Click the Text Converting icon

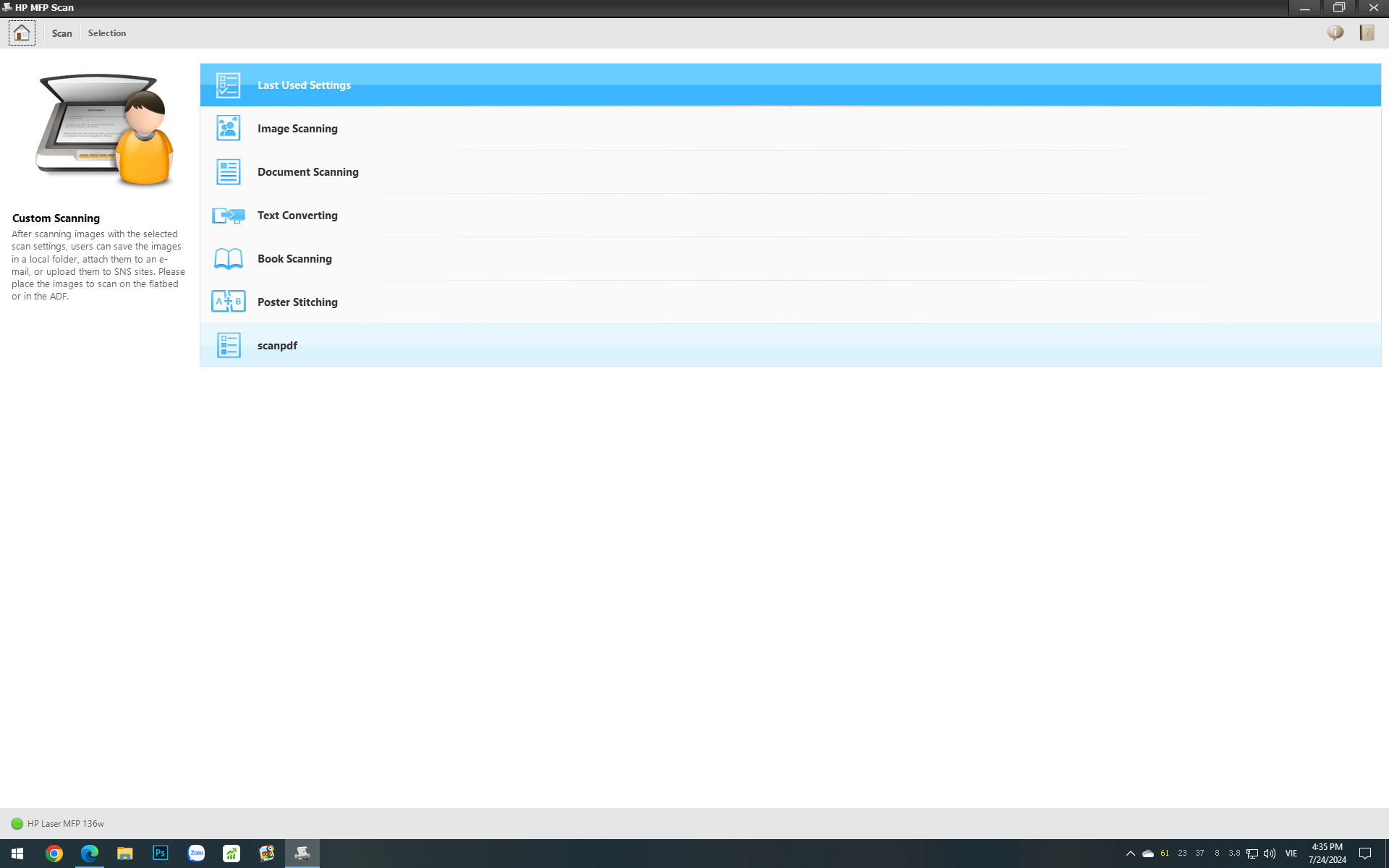(x=228, y=216)
